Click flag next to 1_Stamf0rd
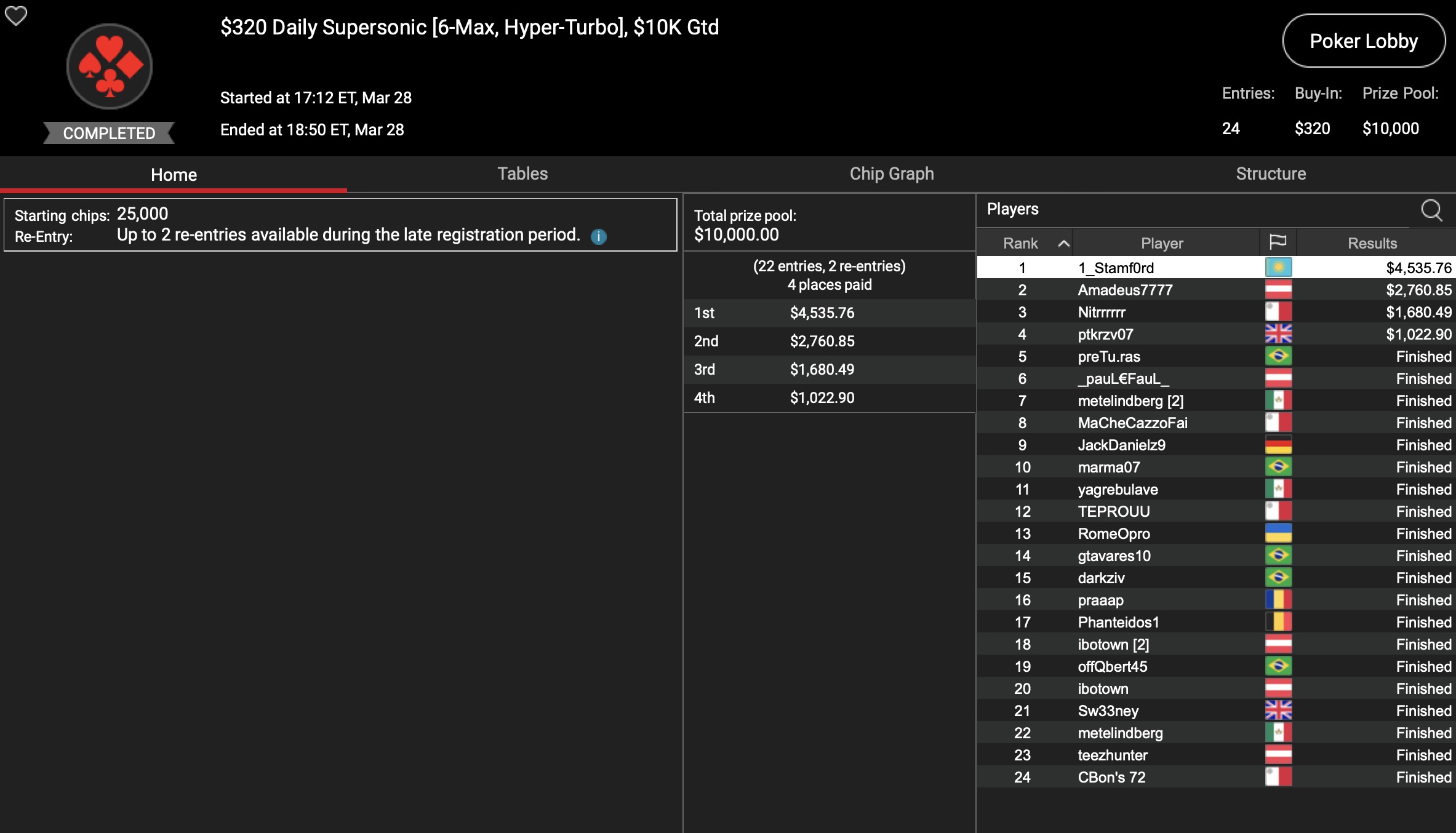The width and height of the screenshot is (1456, 833). click(1278, 268)
